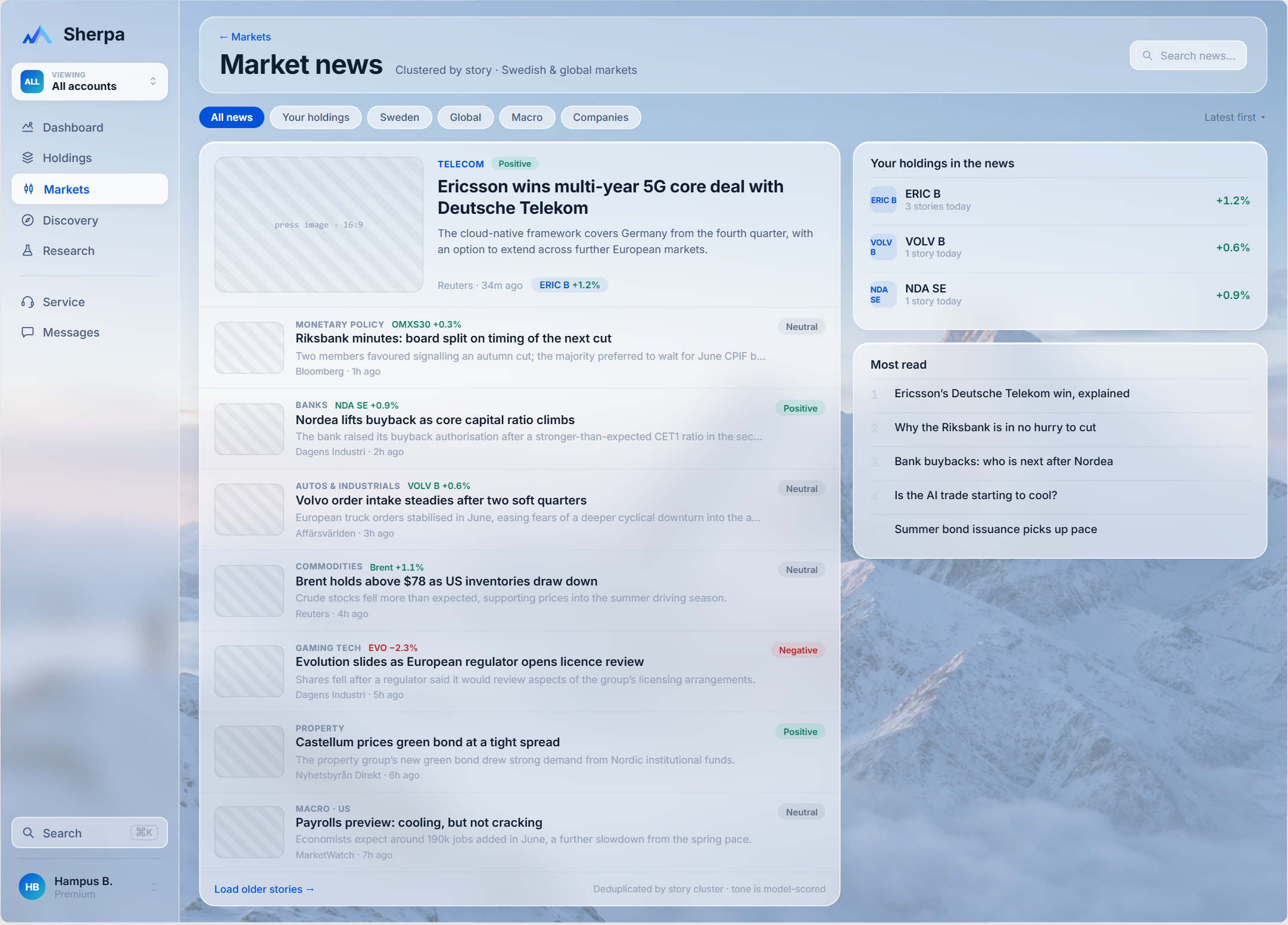Open Castellum prices green bond headline
Screen dimensions: 1288x925
click(x=428, y=742)
